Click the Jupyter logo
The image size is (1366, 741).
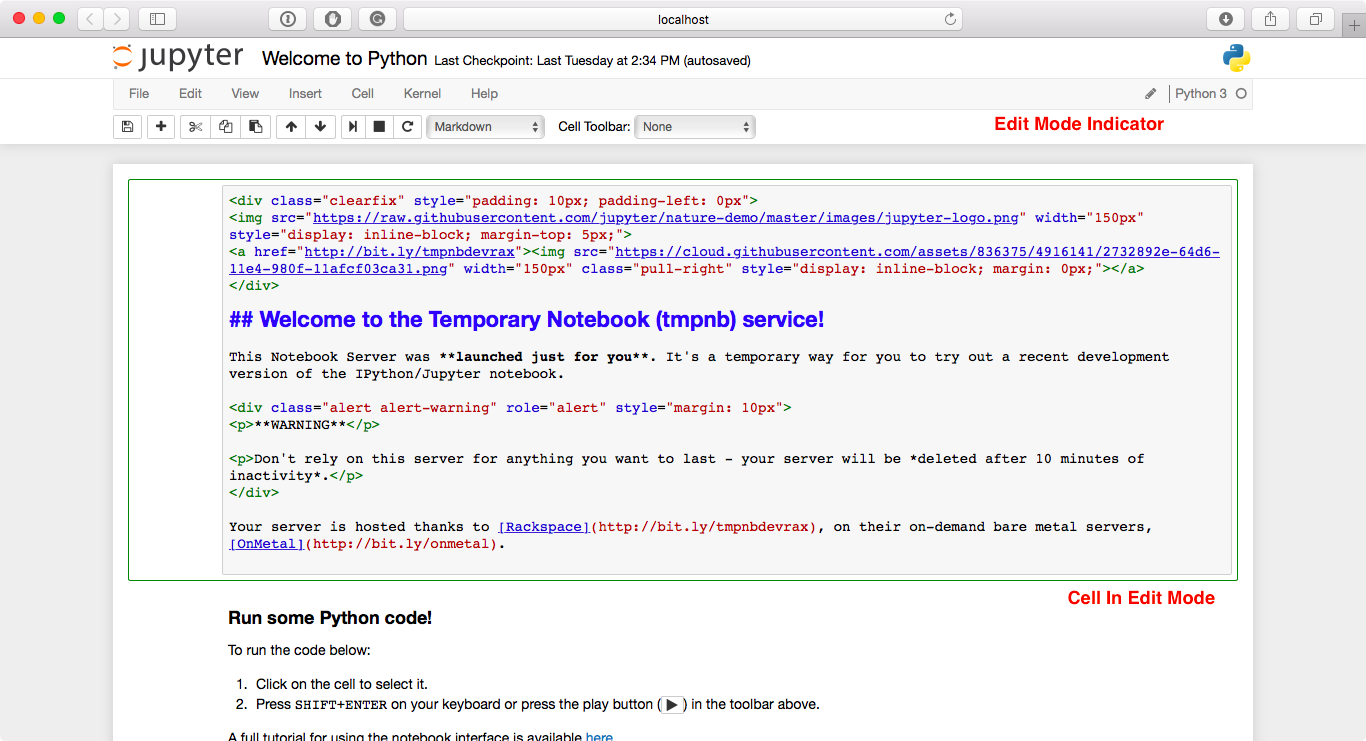[x=178, y=57]
